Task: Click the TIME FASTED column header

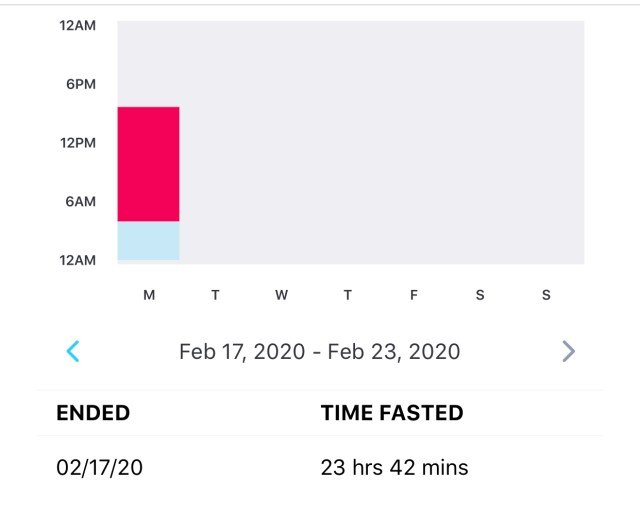Action: [392, 413]
